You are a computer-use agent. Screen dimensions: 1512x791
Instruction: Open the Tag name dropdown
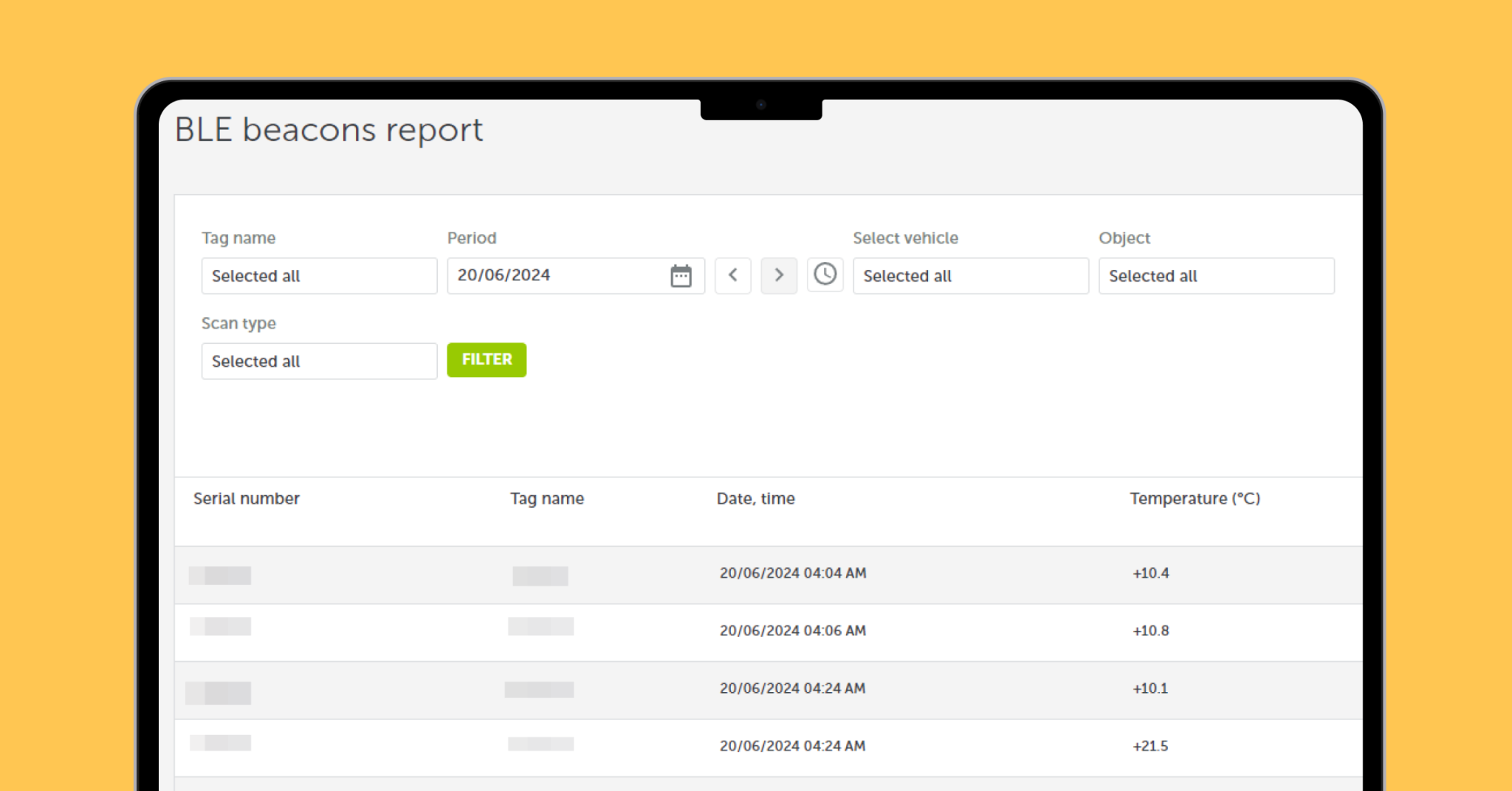pyautogui.click(x=319, y=275)
